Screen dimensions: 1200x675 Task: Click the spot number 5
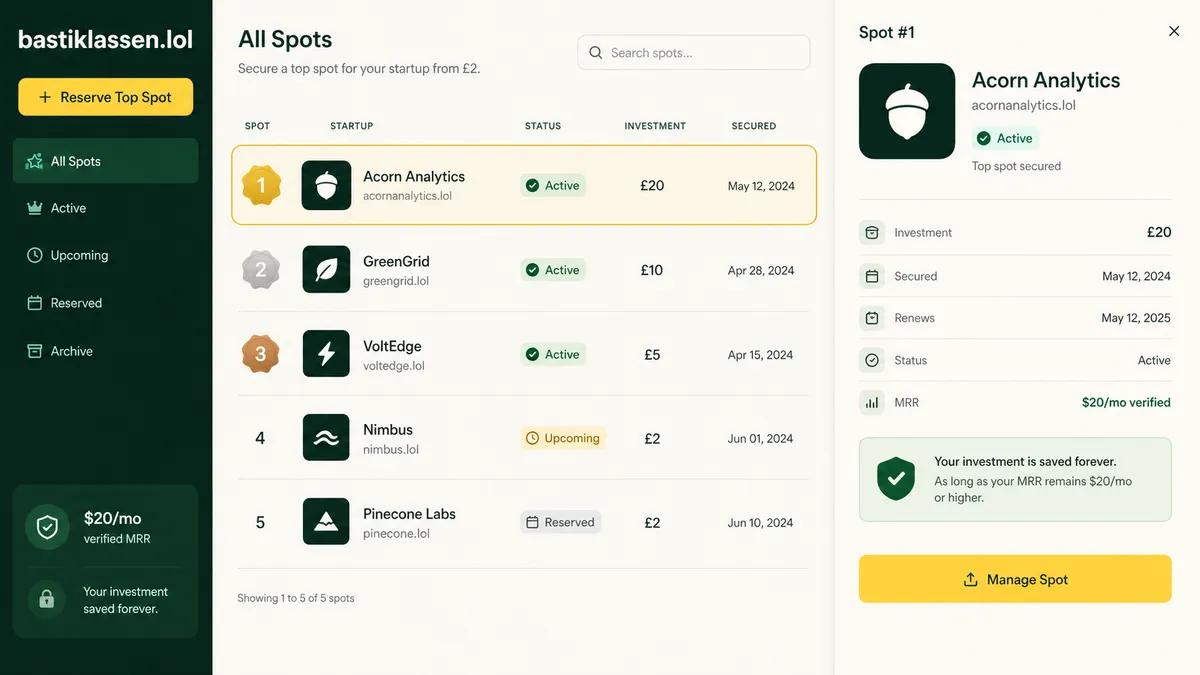[260, 522]
